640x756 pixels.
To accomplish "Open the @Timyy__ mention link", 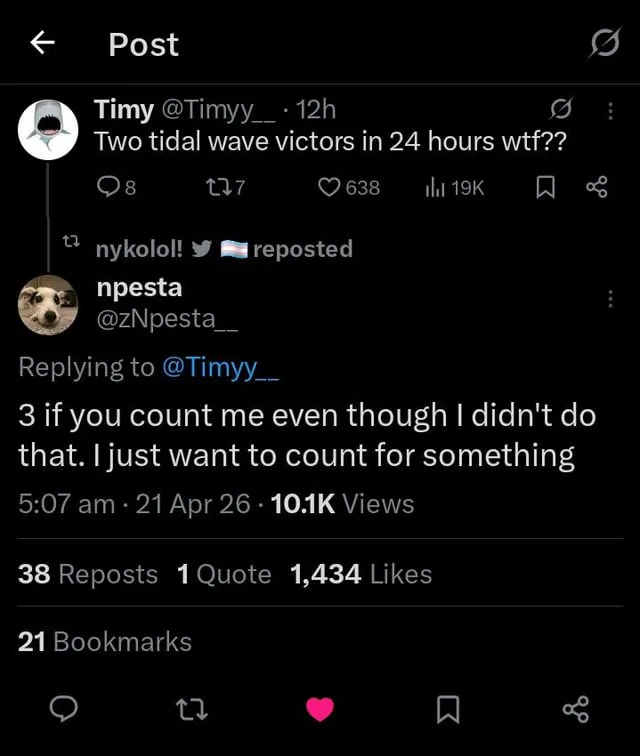I will click(x=221, y=367).
